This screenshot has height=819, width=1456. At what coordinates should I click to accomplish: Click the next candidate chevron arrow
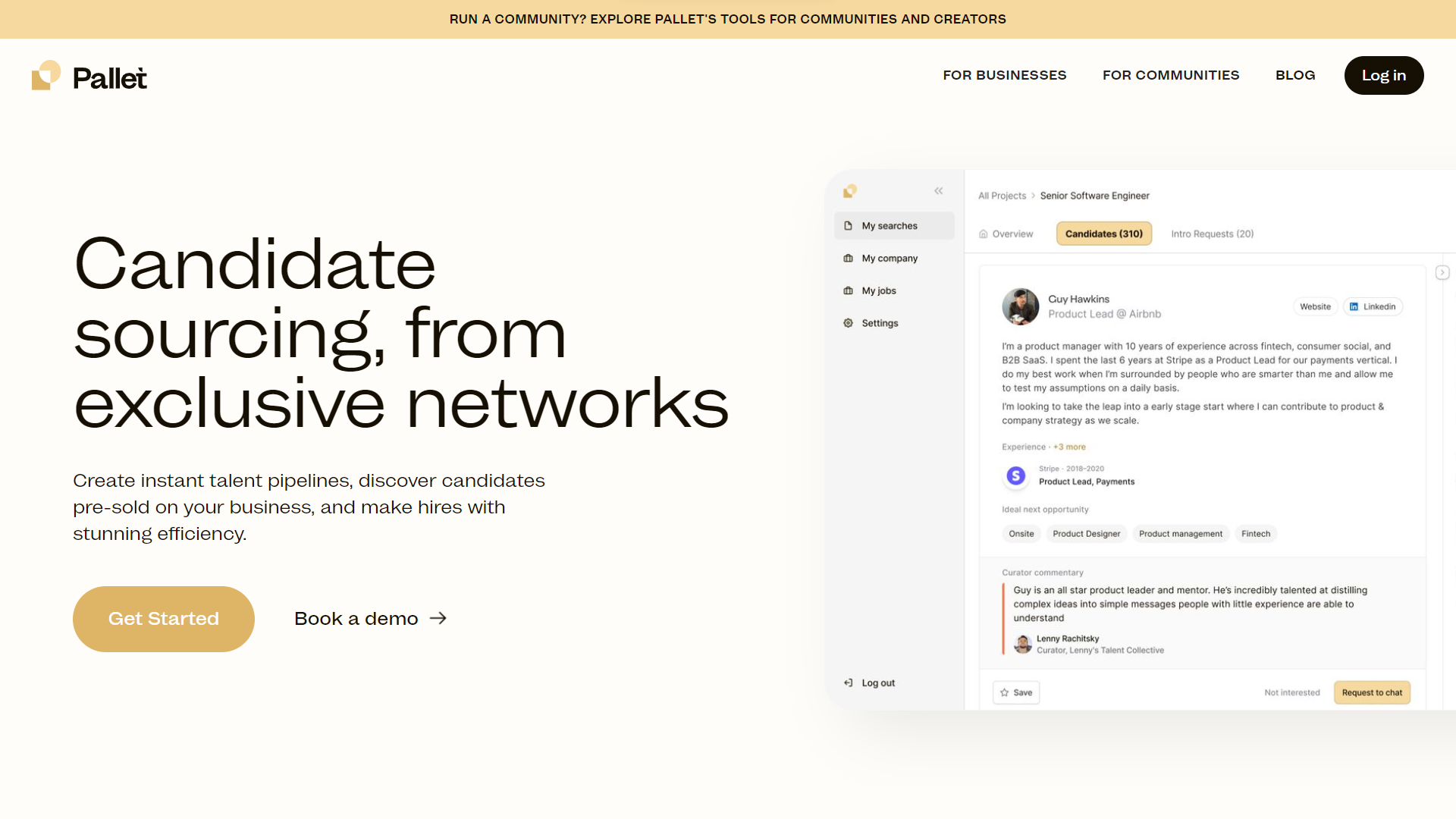pos(1442,273)
